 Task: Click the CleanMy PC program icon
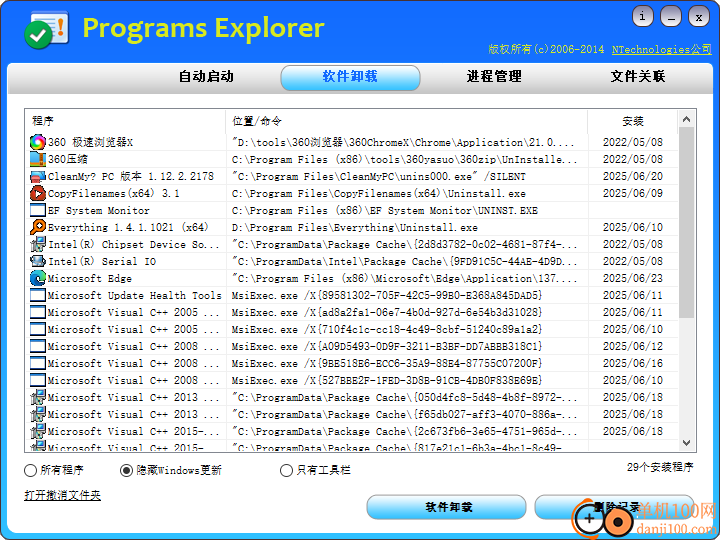point(38,176)
